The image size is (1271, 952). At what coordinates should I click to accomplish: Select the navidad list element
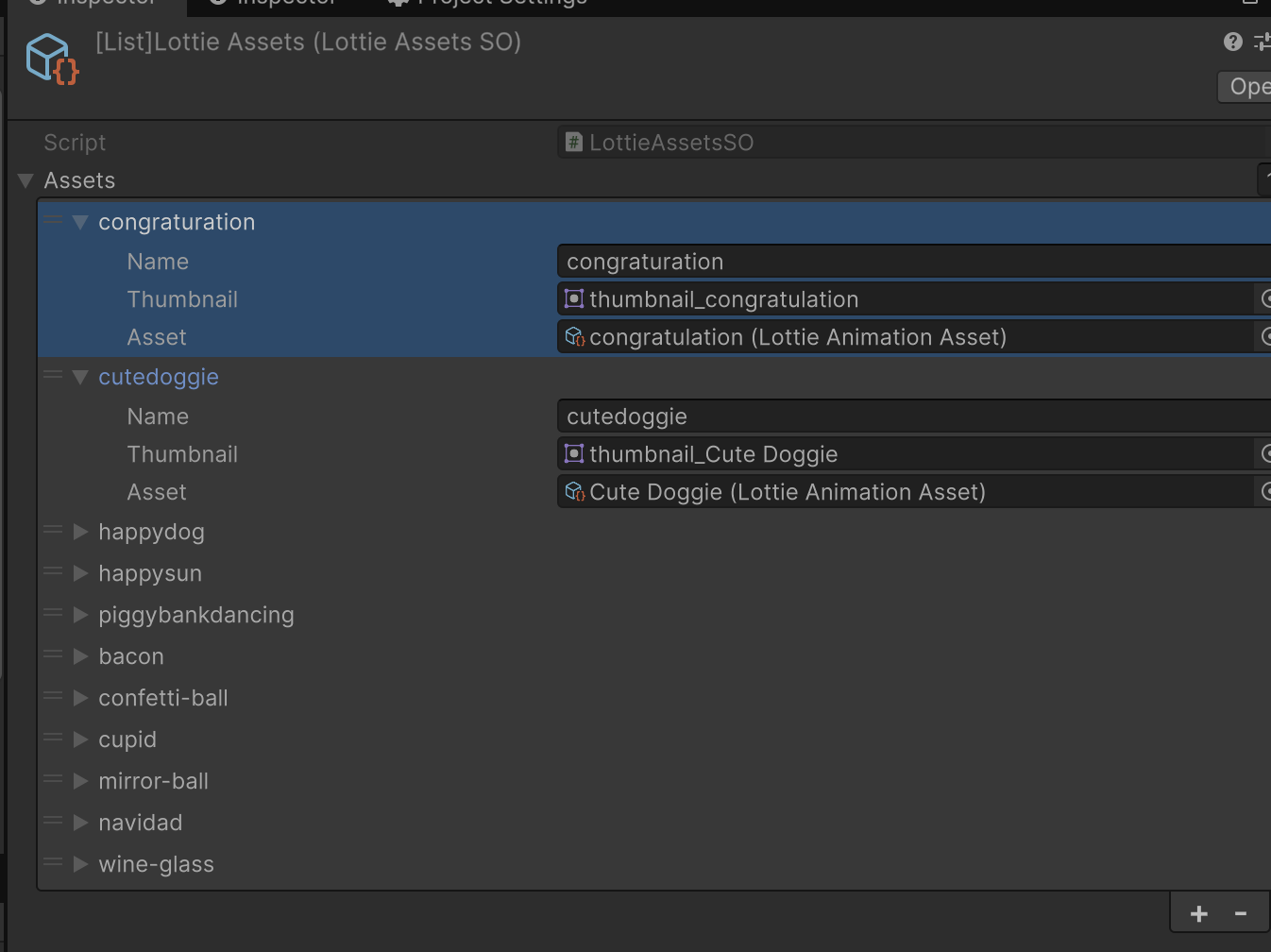(x=141, y=823)
